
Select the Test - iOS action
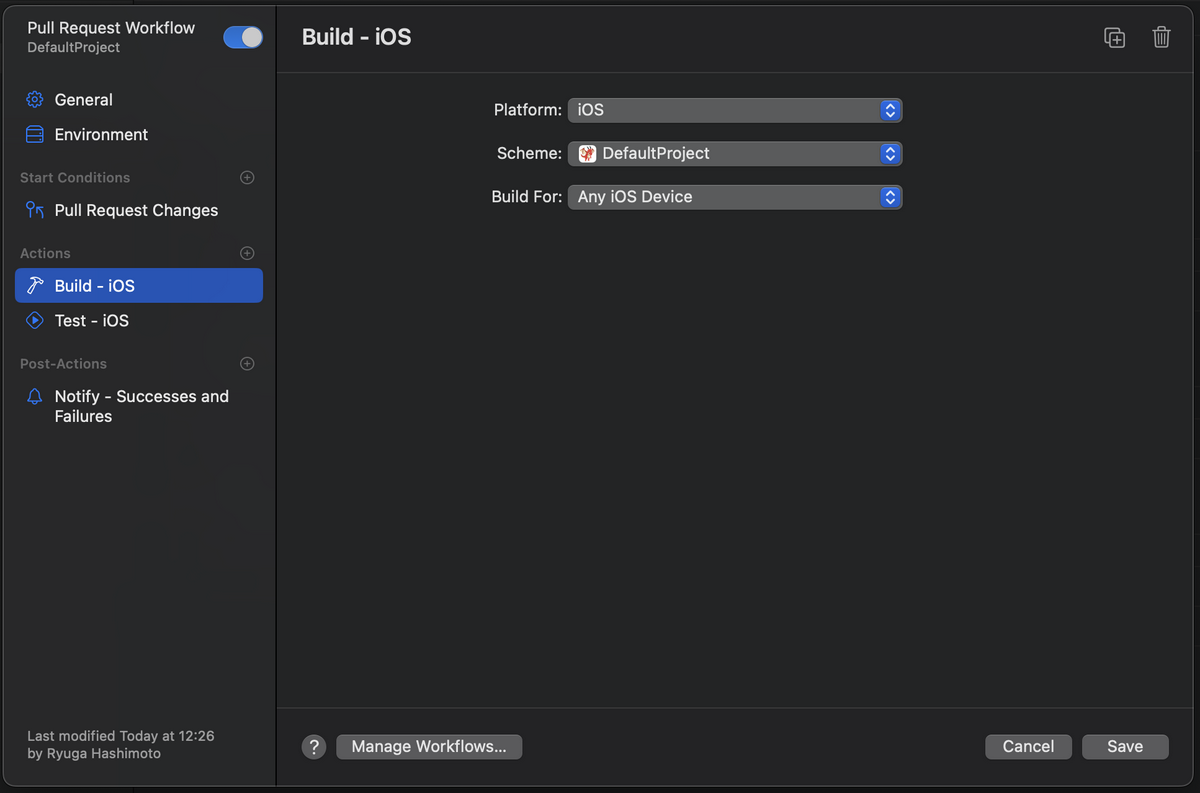(x=139, y=321)
